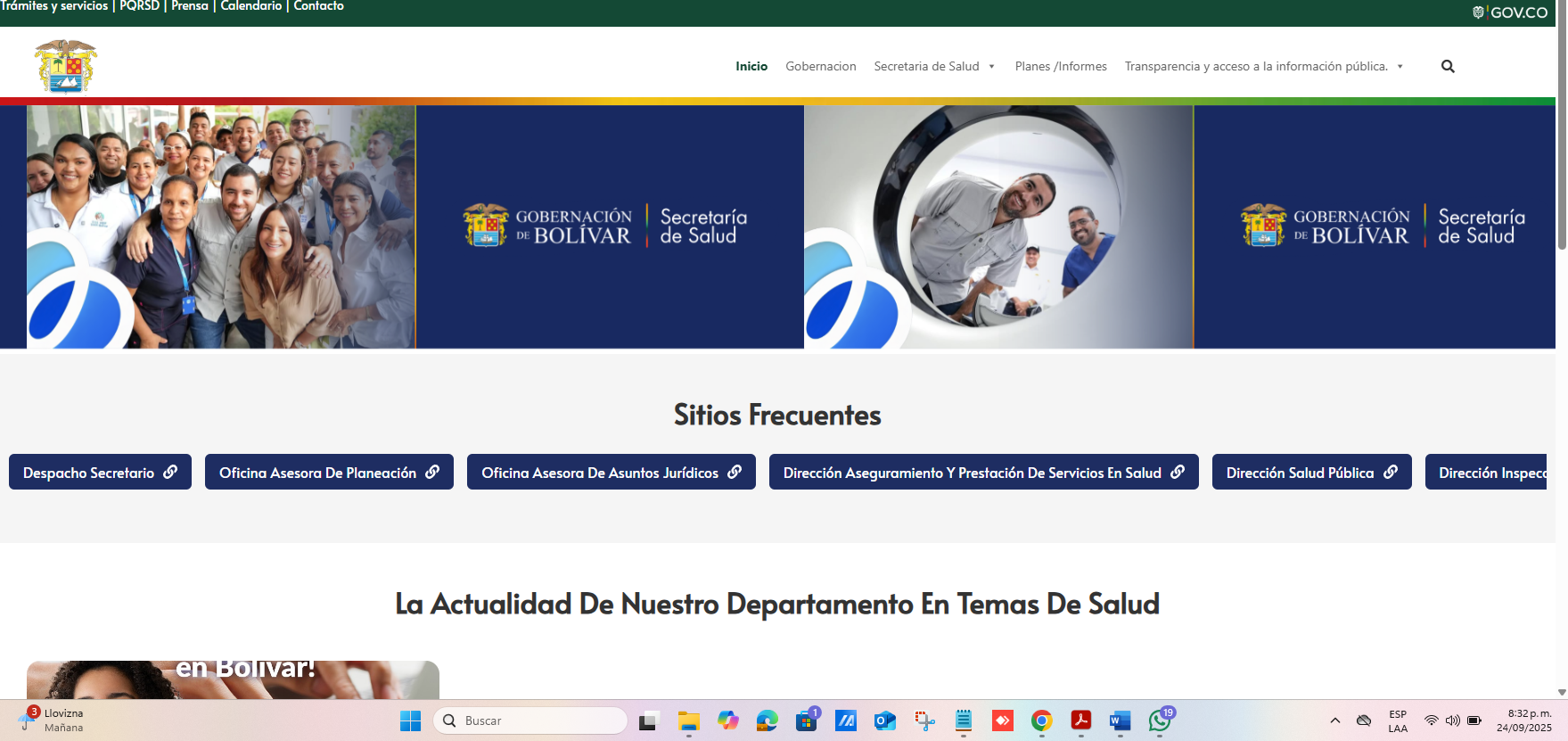Open the GOV.CO portal logo link
The height and width of the screenshot is (741, 1568).
point(1510,12)
